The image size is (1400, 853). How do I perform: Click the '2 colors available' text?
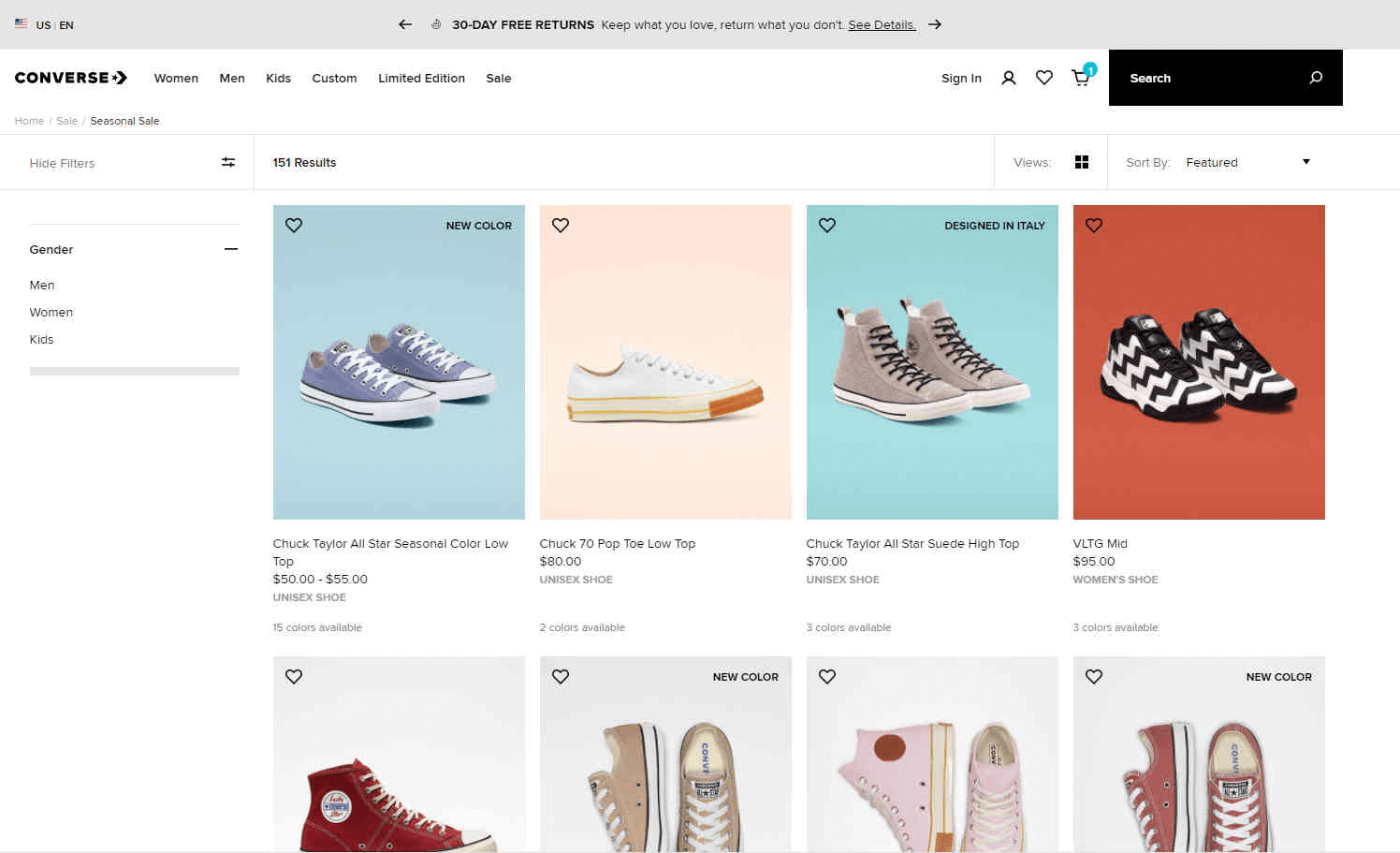pos(582,627)
